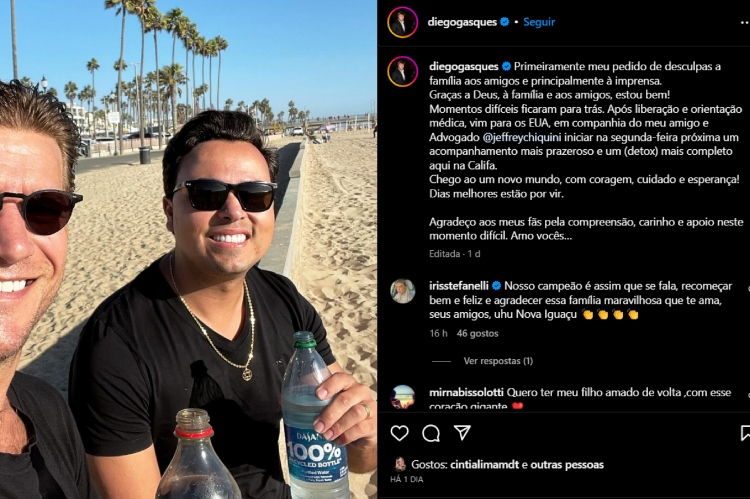750x499 pixels.
Task: Click the small avatar beside Gostos
Action: tap(400, 464)
